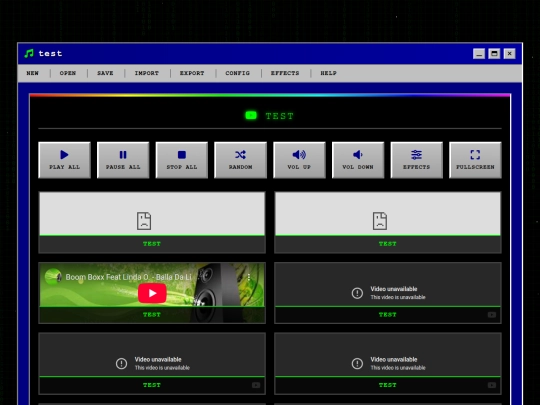Open the Effects sliders button
This screenshot has width=540, height=405.
[x=417, y=160]
